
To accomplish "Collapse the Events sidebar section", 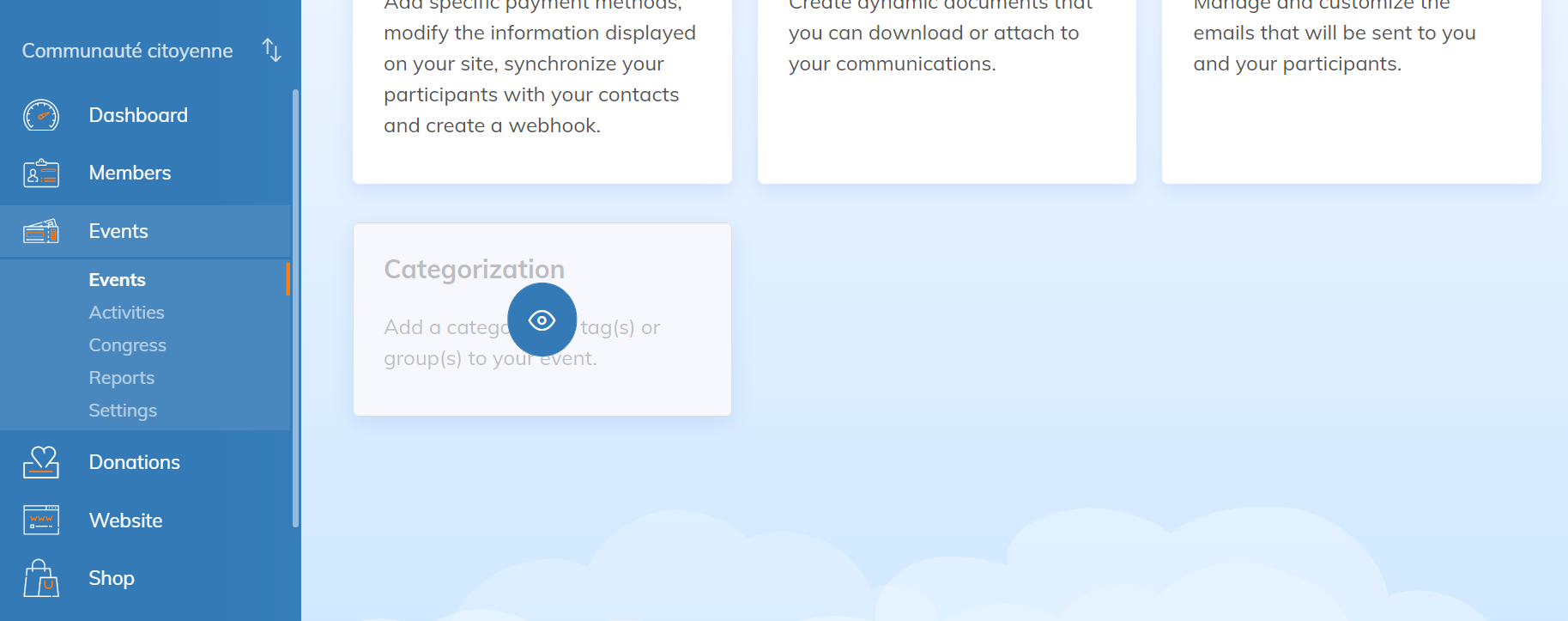I will point(118,231).
